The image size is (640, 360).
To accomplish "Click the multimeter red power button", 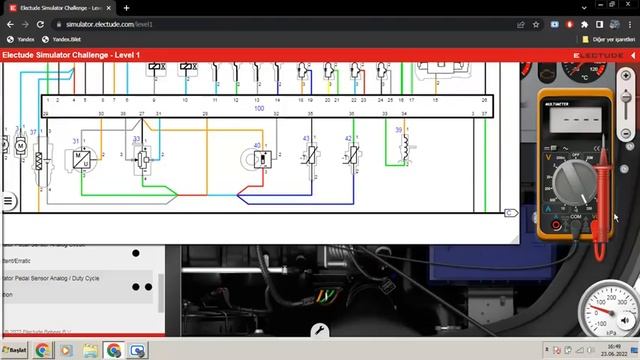I will (x=556, y=225).
